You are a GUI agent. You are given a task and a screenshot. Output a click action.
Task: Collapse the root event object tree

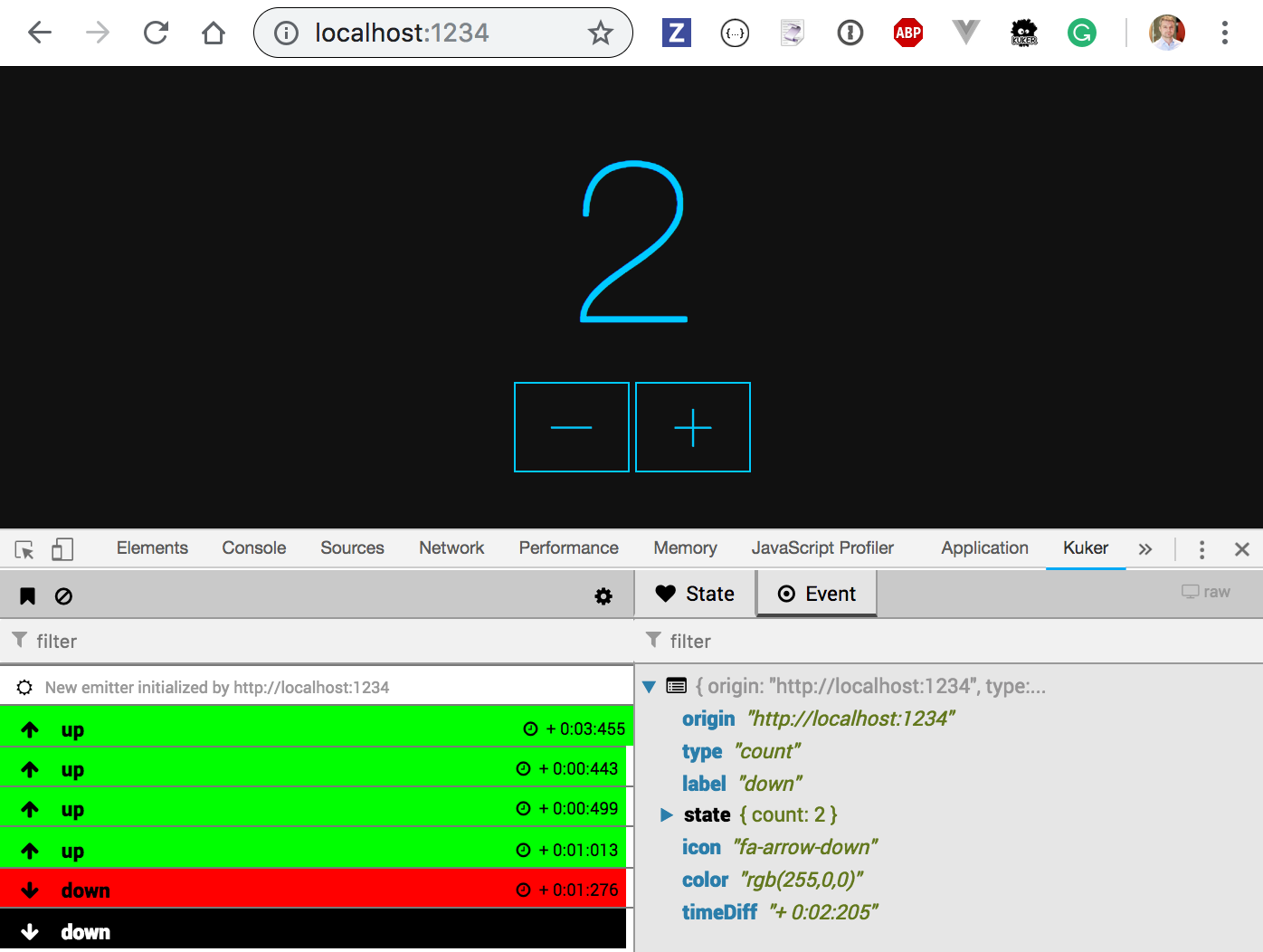649,687
